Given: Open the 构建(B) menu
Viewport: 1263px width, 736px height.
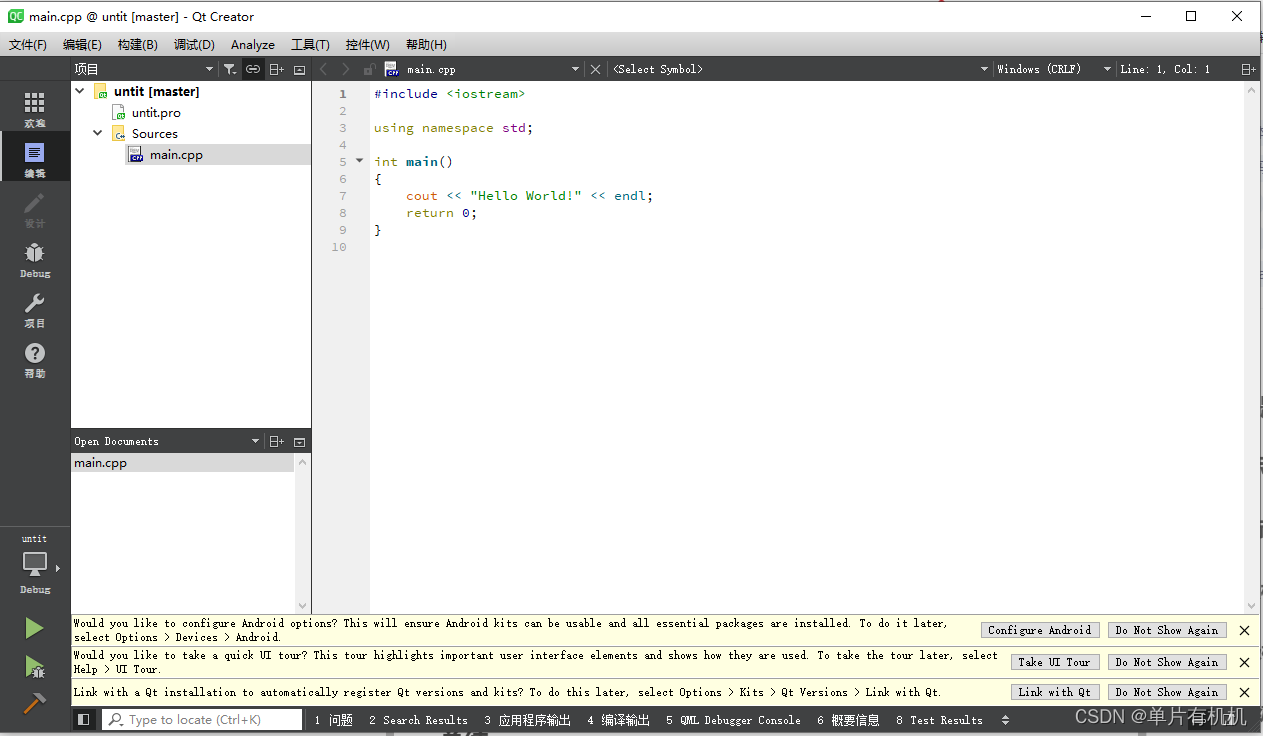Looking at the screenshot, I should 138,44.
